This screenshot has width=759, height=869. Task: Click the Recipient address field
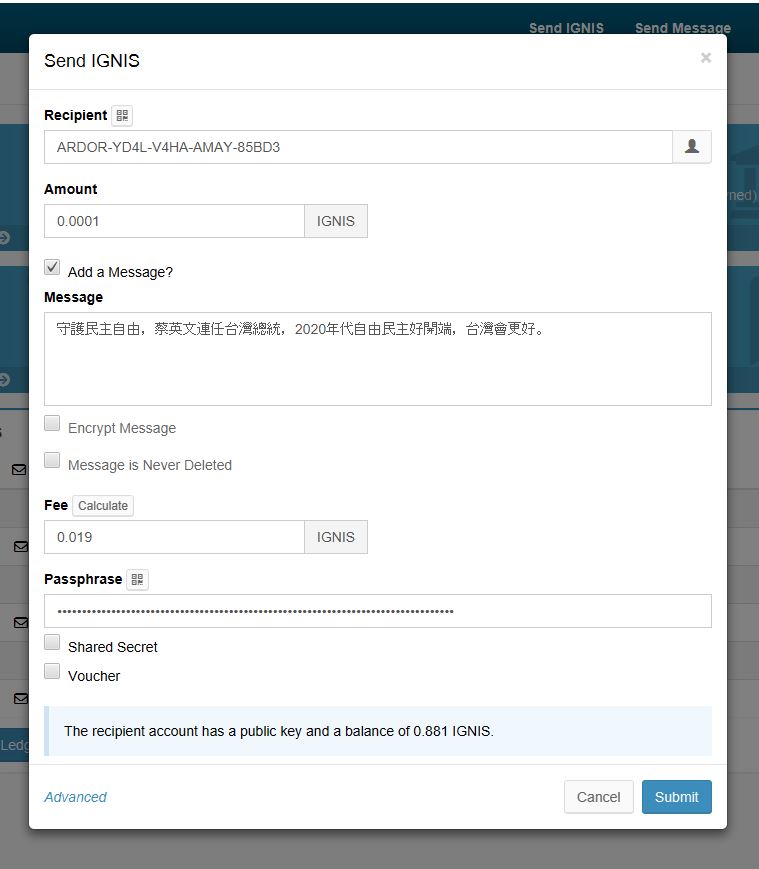pyautogui.click(x=357, y=147)
